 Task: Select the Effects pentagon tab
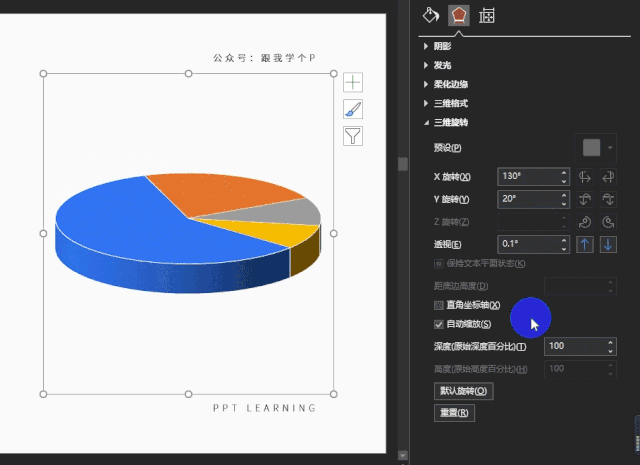(458, 16)
